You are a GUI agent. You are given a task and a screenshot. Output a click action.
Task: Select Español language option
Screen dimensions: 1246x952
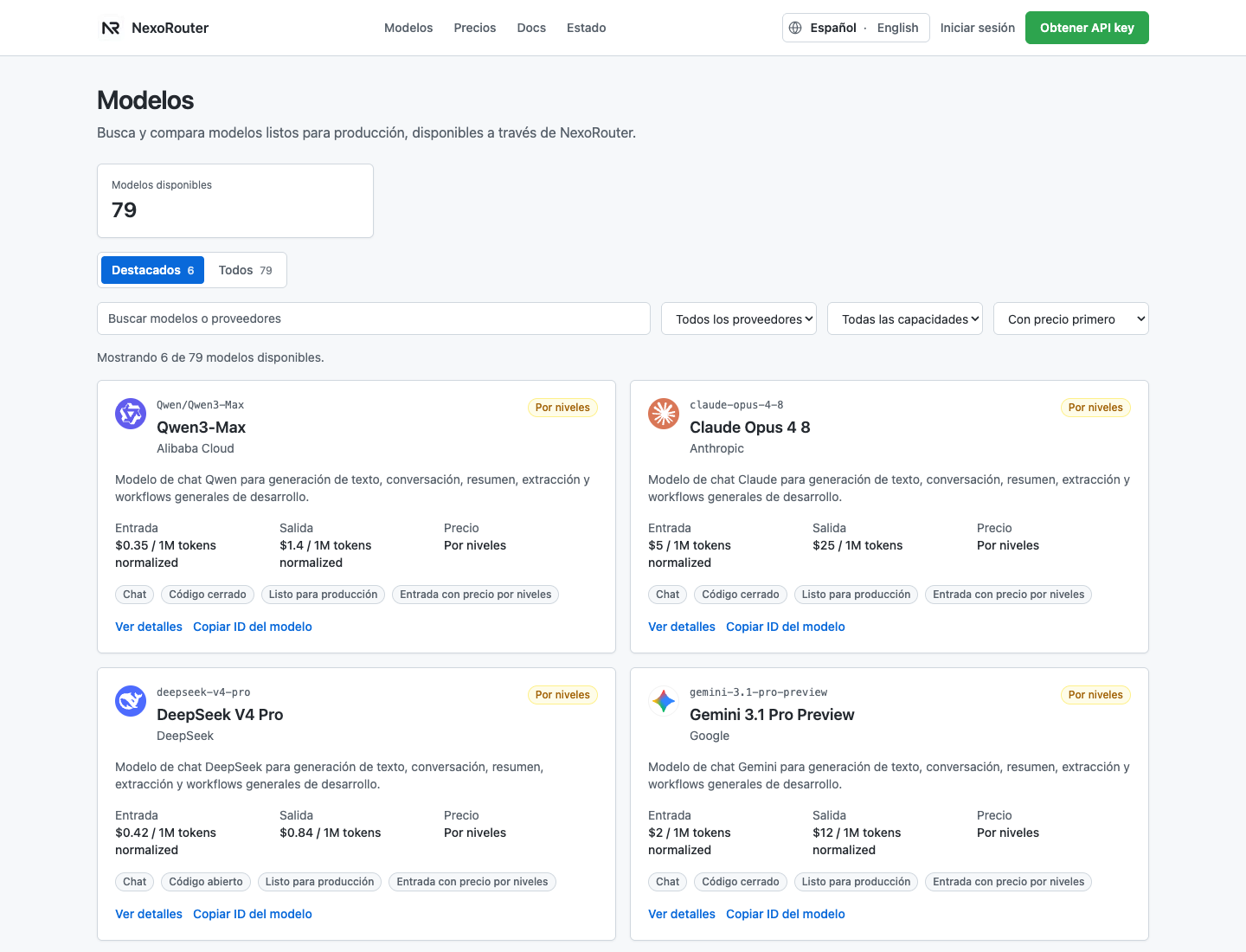[x=833, y=28]
